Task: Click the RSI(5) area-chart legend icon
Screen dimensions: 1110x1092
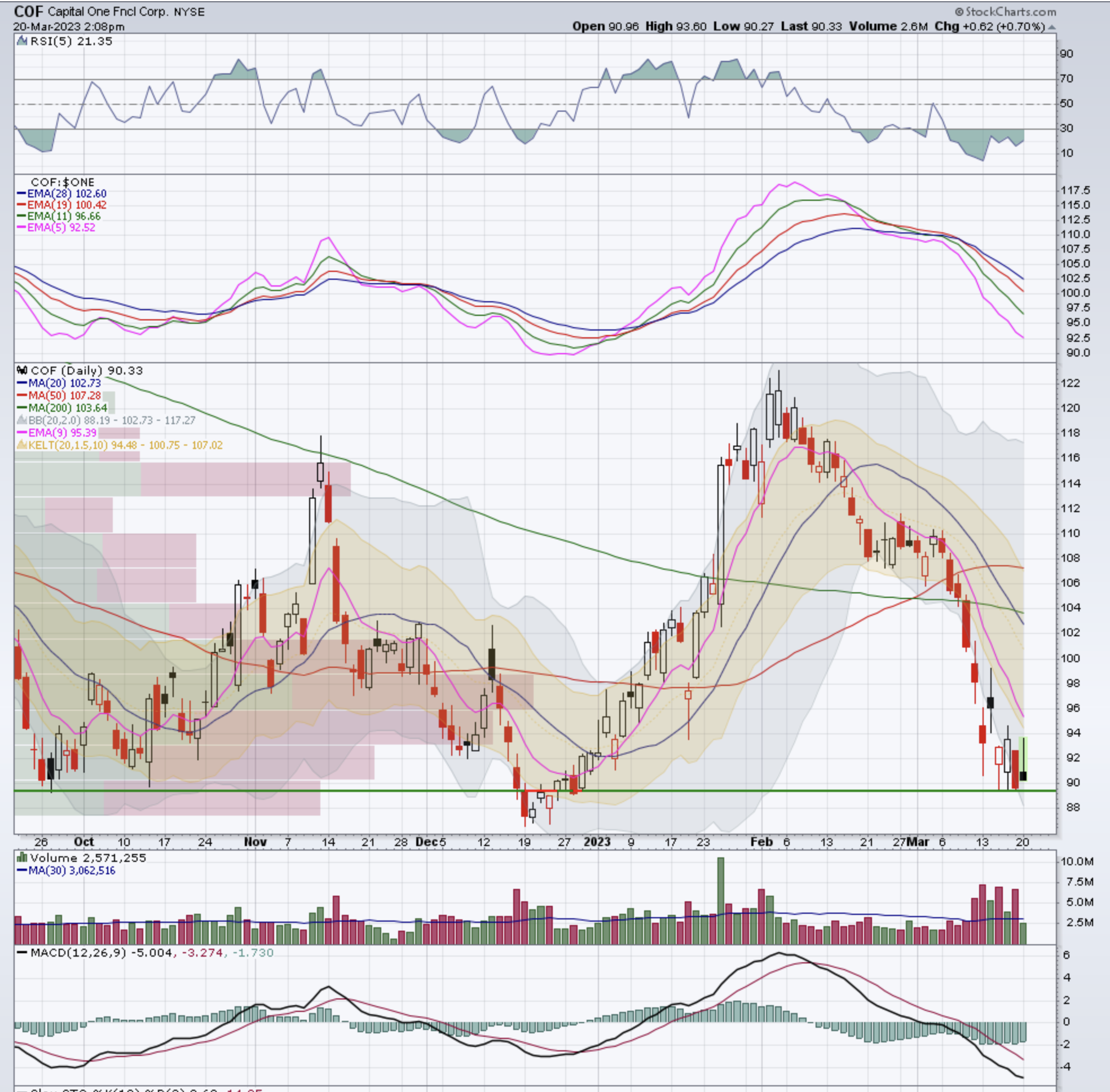Action: tap(22, 41)
